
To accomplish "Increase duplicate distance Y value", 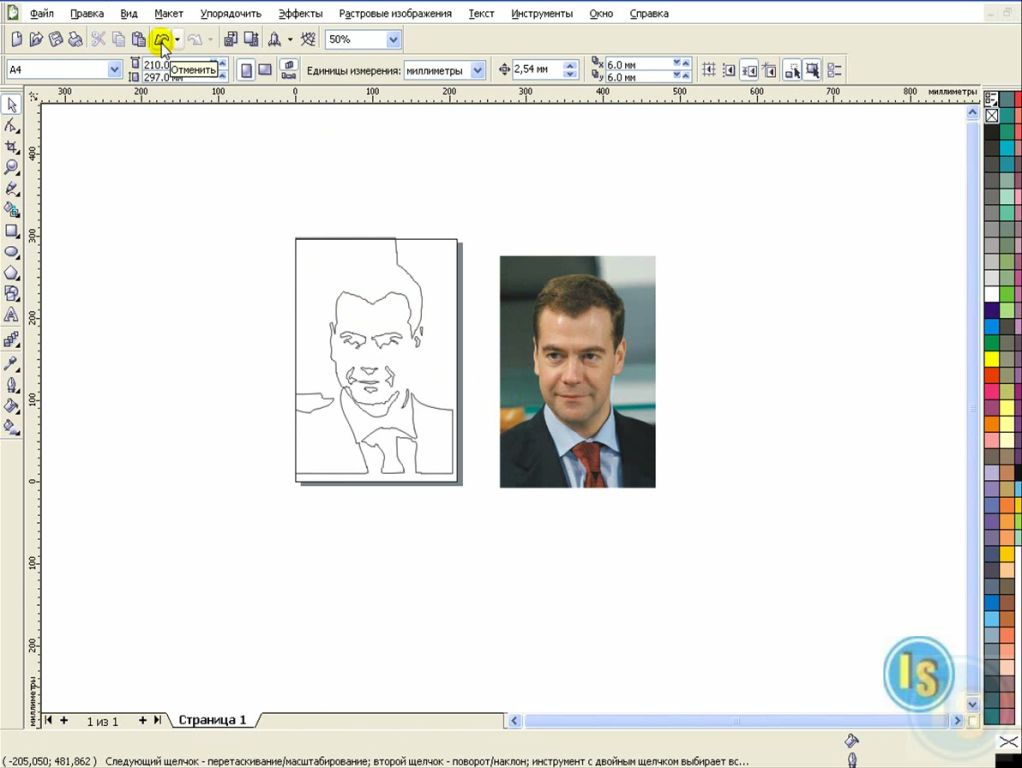I will coord(686,76).
